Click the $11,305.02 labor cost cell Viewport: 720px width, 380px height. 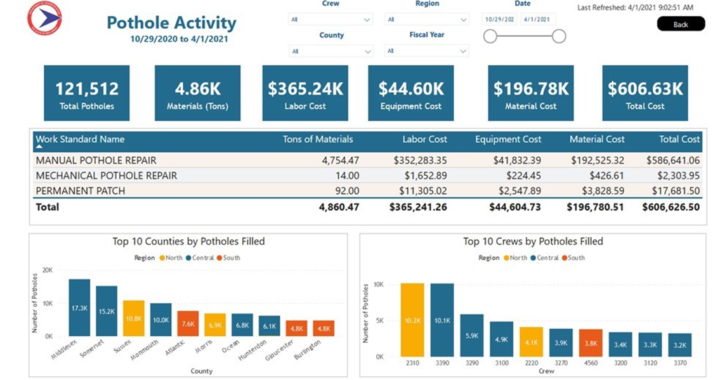point(423,190)
